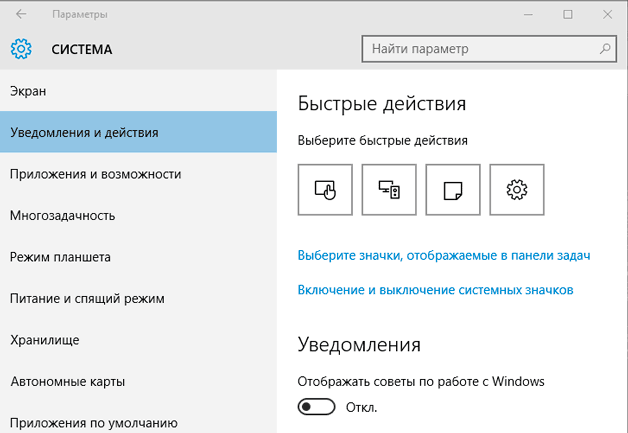Viewport: 628px width, 433px height.
Task: Click the blue gear icon beside СИСТЕМА
Action: point(21,49)
